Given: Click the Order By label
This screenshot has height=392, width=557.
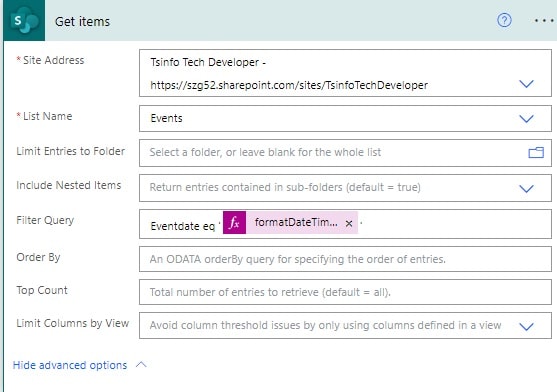Looking at the screenshot, I should [x=38, y=257].
